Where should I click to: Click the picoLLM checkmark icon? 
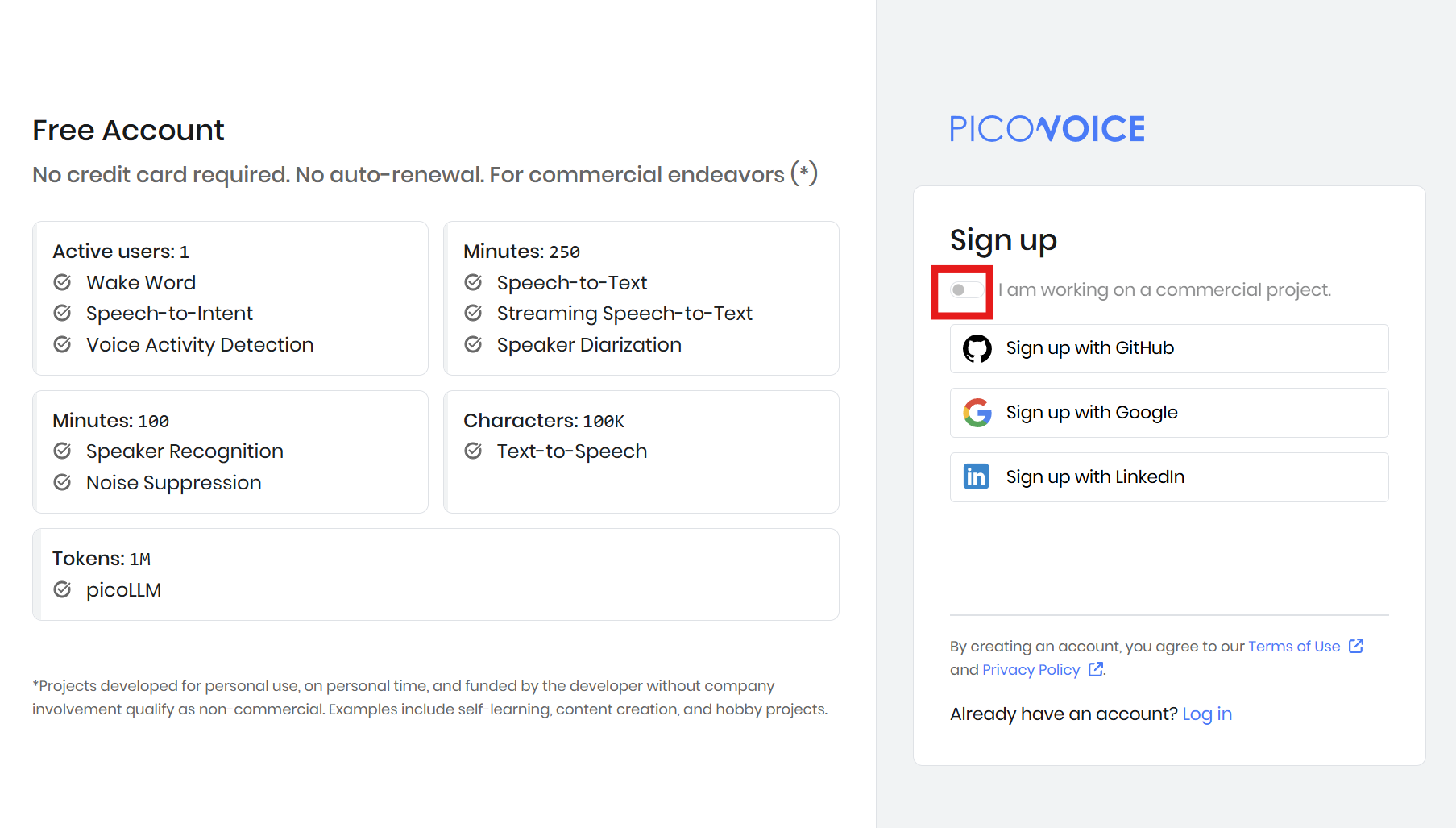(x=62, y=589)
